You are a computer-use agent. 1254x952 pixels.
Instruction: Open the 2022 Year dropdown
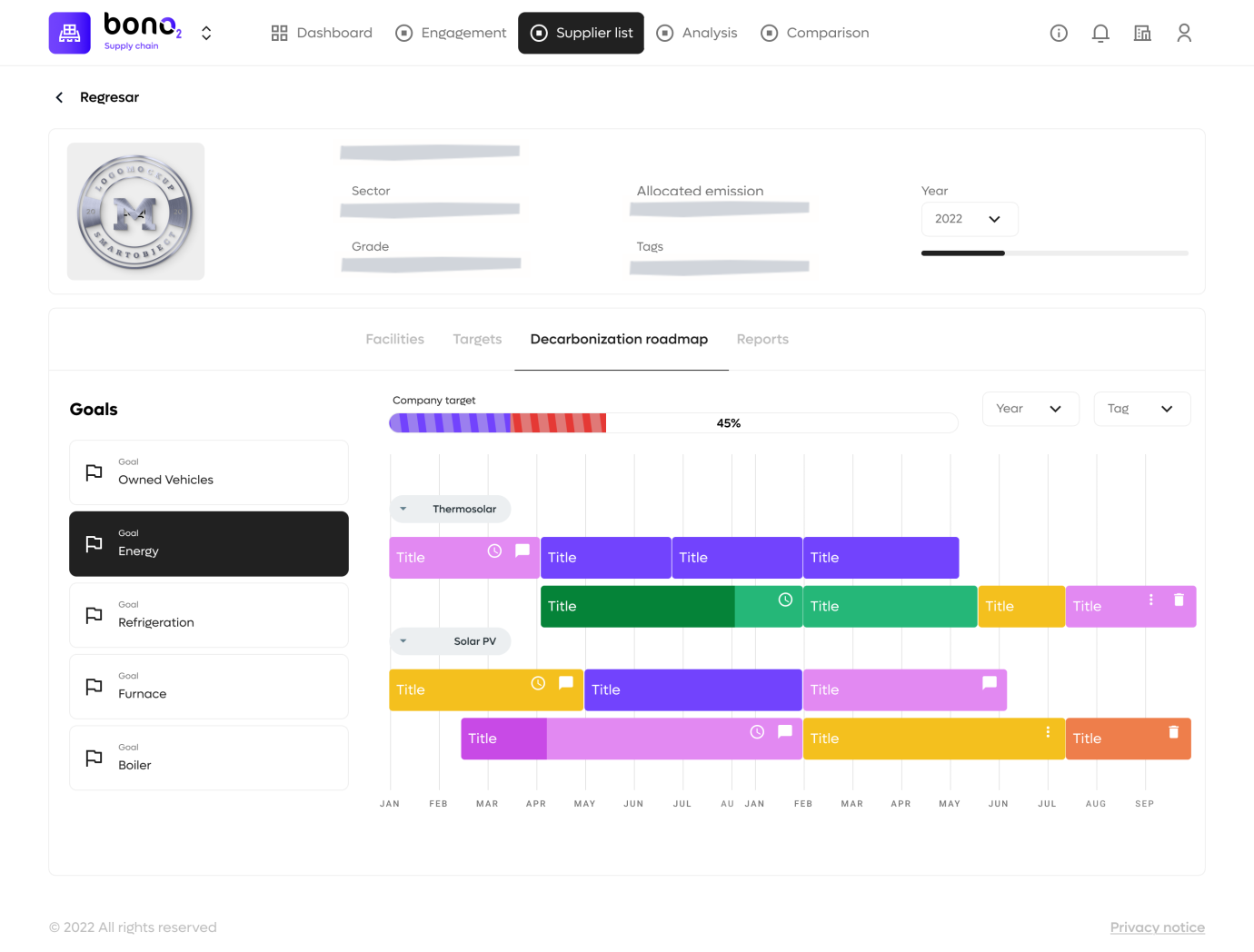pos(970,219)
